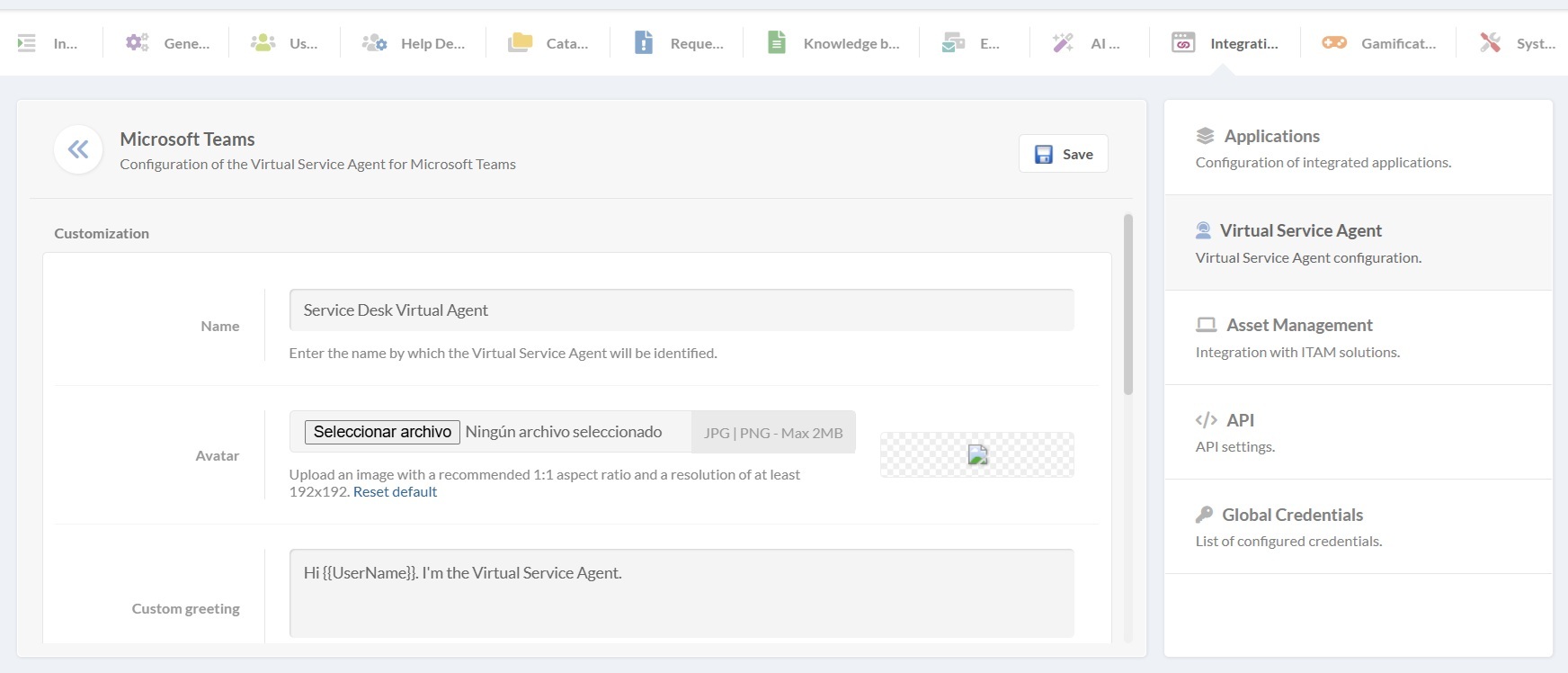
Task: Open the Catalog folder icon
Action: [x=520, y=42]
